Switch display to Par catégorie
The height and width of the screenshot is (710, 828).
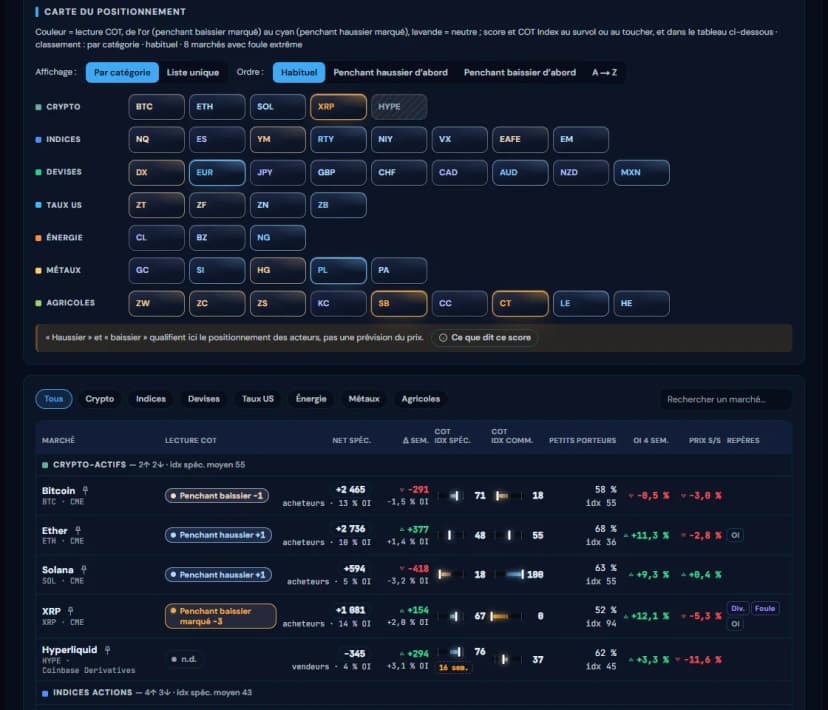tap(122, 72)
